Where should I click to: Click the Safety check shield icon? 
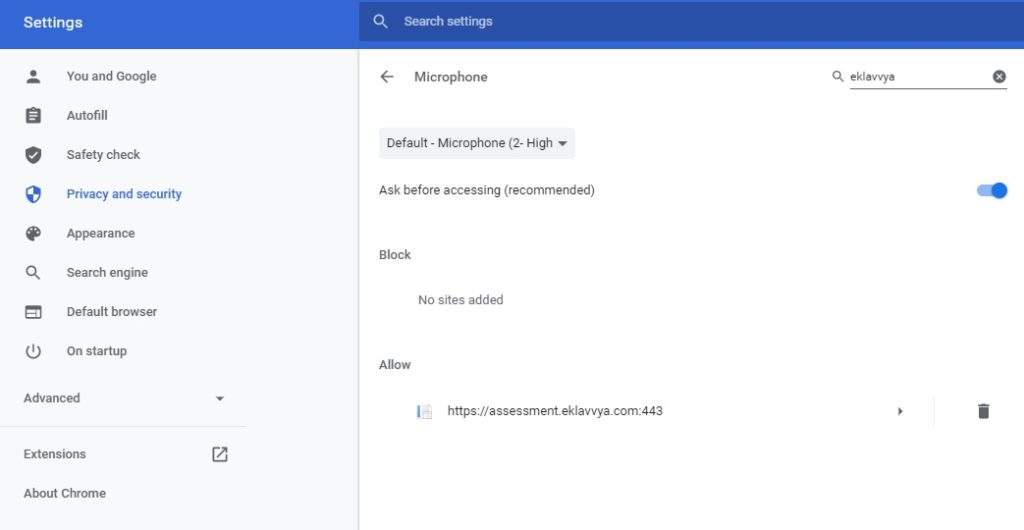33,155
